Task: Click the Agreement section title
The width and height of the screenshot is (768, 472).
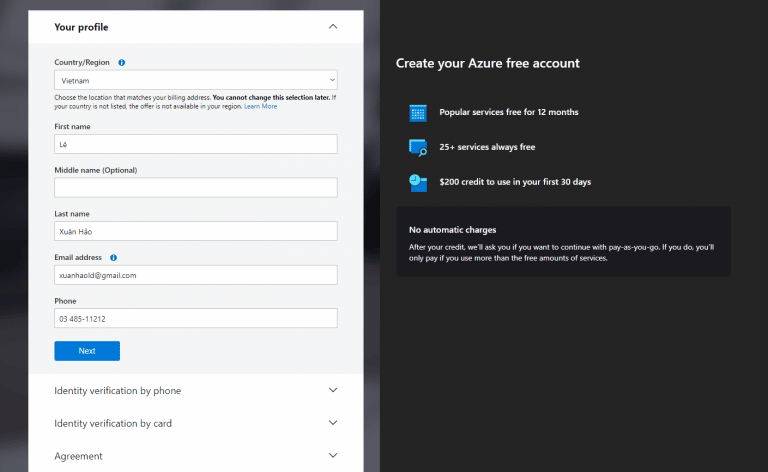Action: tap(79, 456)
